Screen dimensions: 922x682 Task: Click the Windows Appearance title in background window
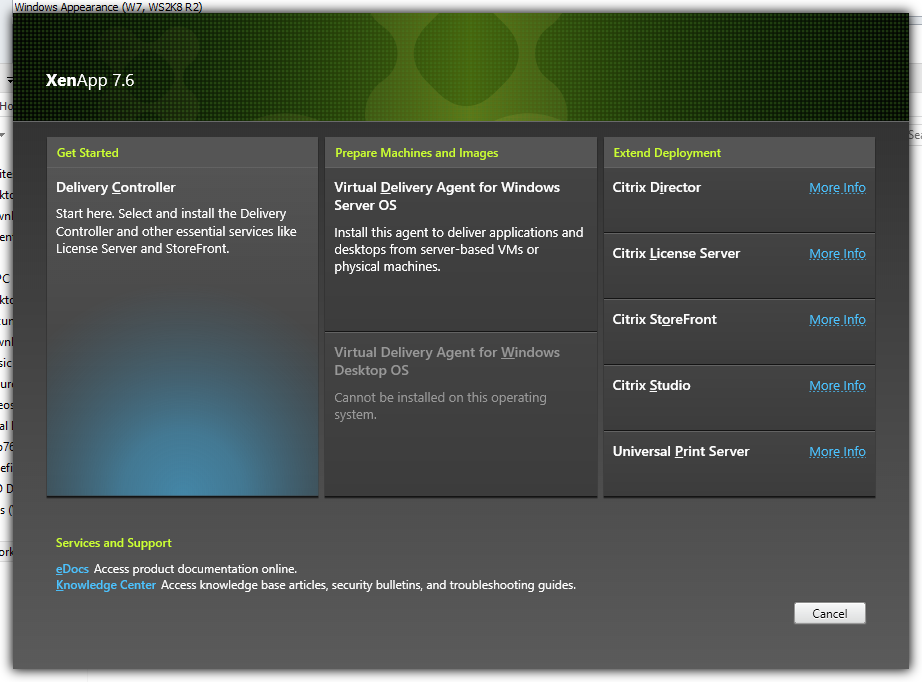pyautogui.click(x=108, y=7)
